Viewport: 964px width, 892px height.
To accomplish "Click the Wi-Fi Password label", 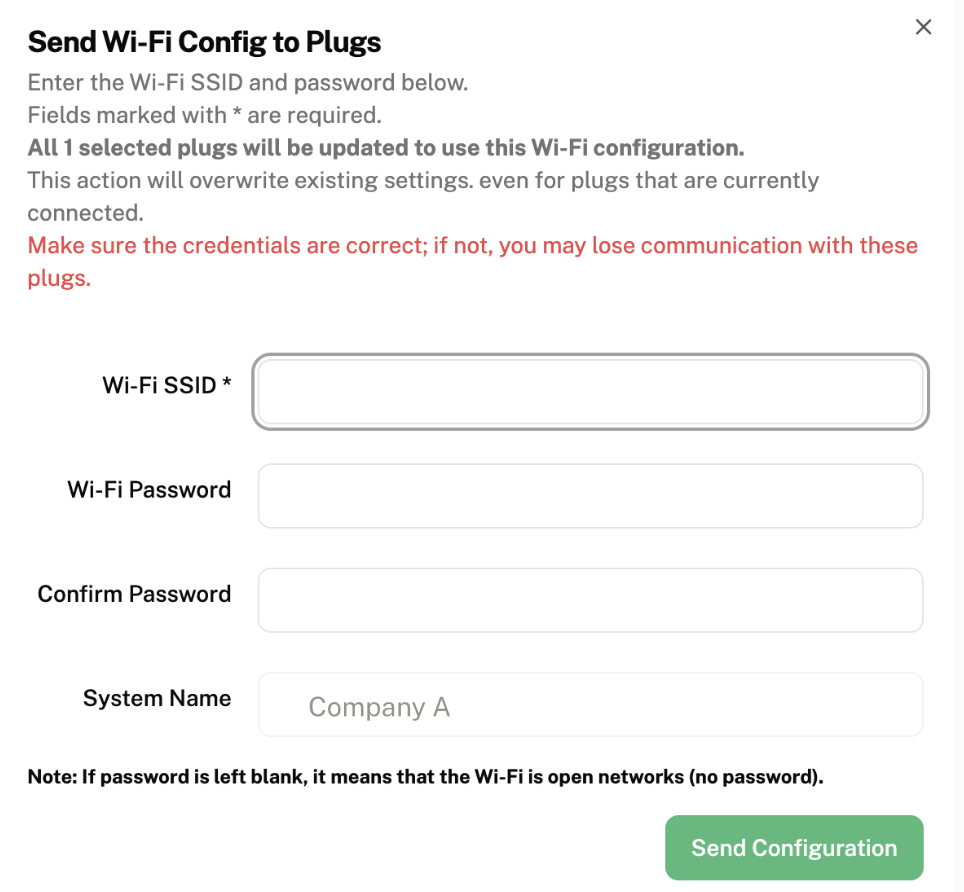I will pos(148,489).
